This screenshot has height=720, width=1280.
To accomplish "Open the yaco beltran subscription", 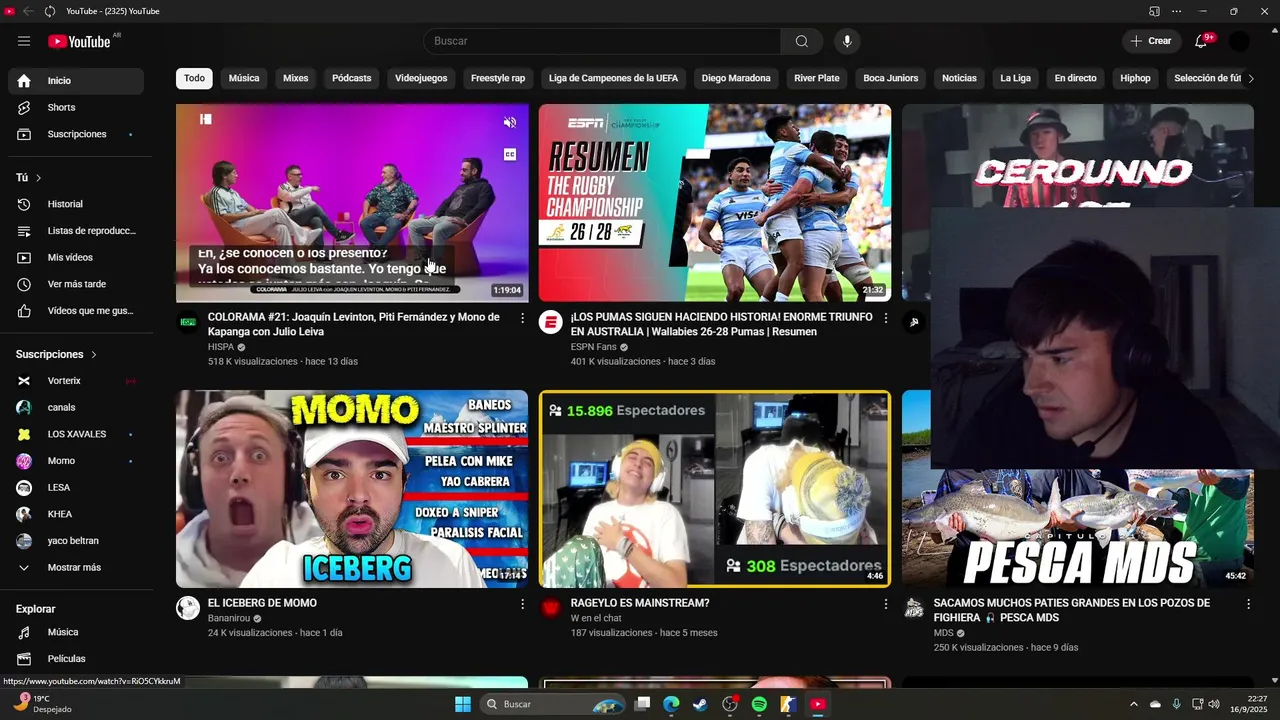I will [76, 541].
